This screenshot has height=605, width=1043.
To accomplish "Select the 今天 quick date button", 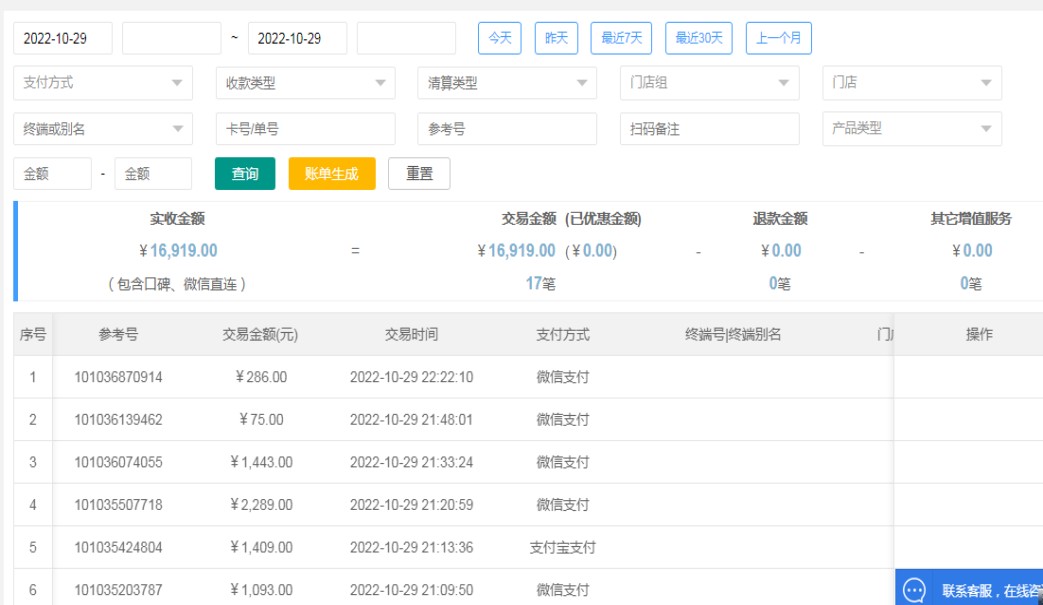I will tap(499, 38).
